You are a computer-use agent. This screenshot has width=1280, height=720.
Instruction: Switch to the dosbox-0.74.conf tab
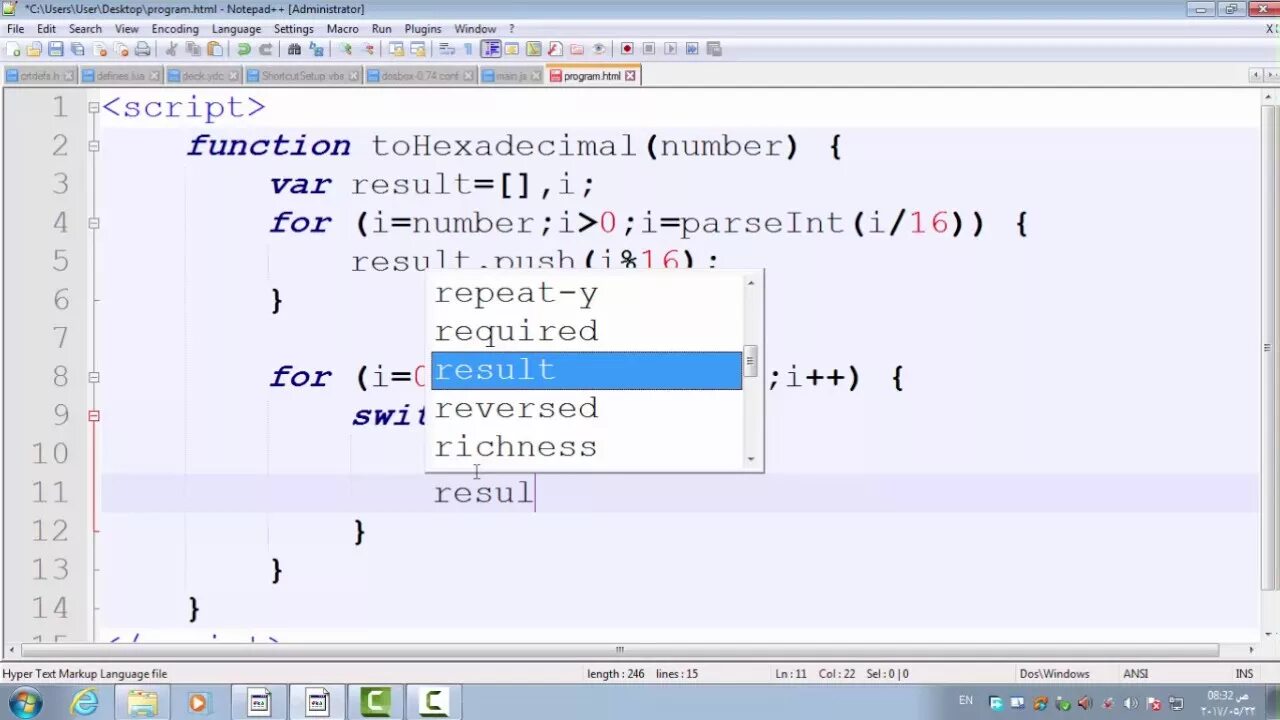tap(420, 76)
